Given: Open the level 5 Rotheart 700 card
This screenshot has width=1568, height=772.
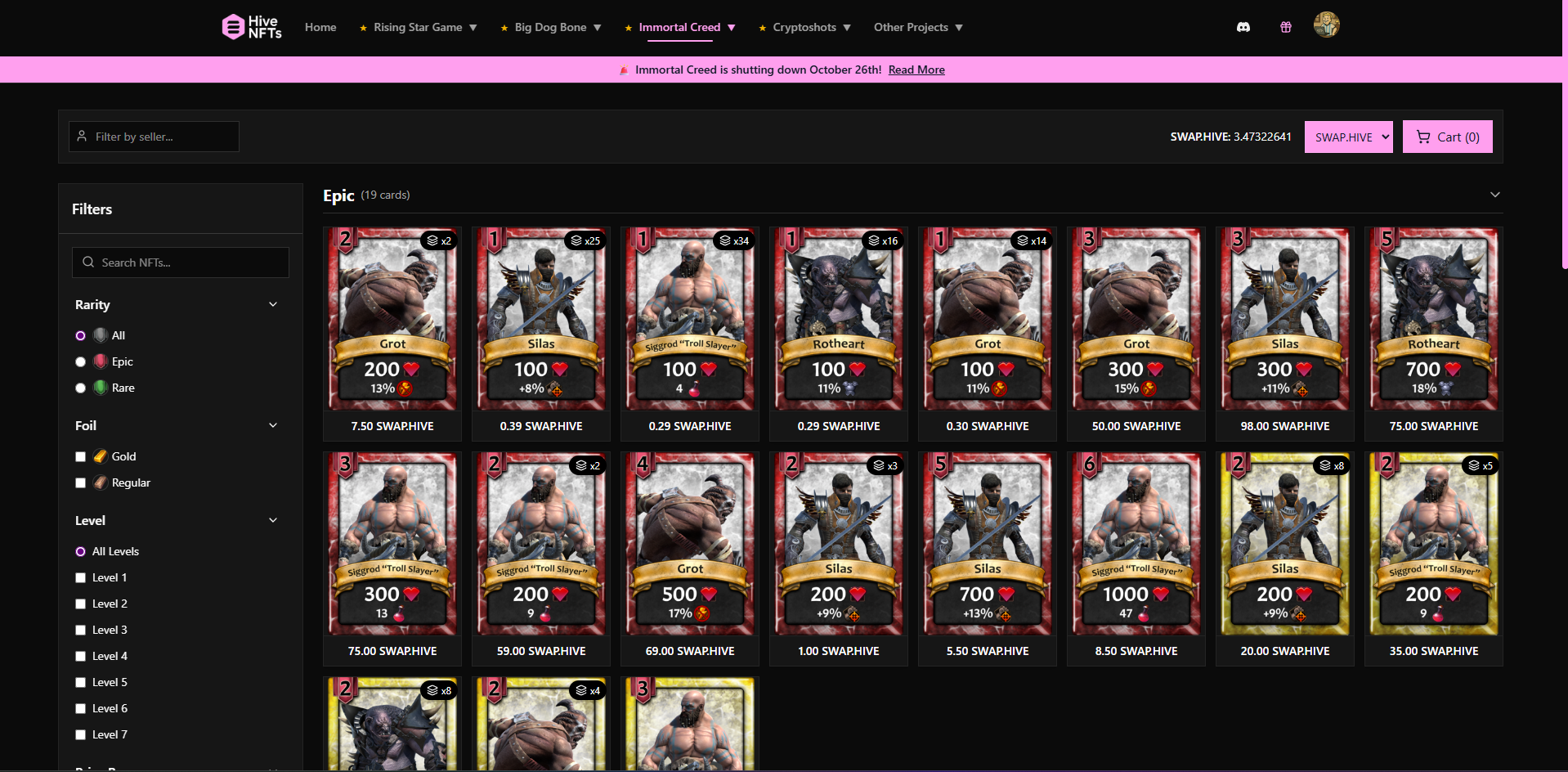Looking at the screenshot, I should pyautogui.click(x=1434, y=319).
